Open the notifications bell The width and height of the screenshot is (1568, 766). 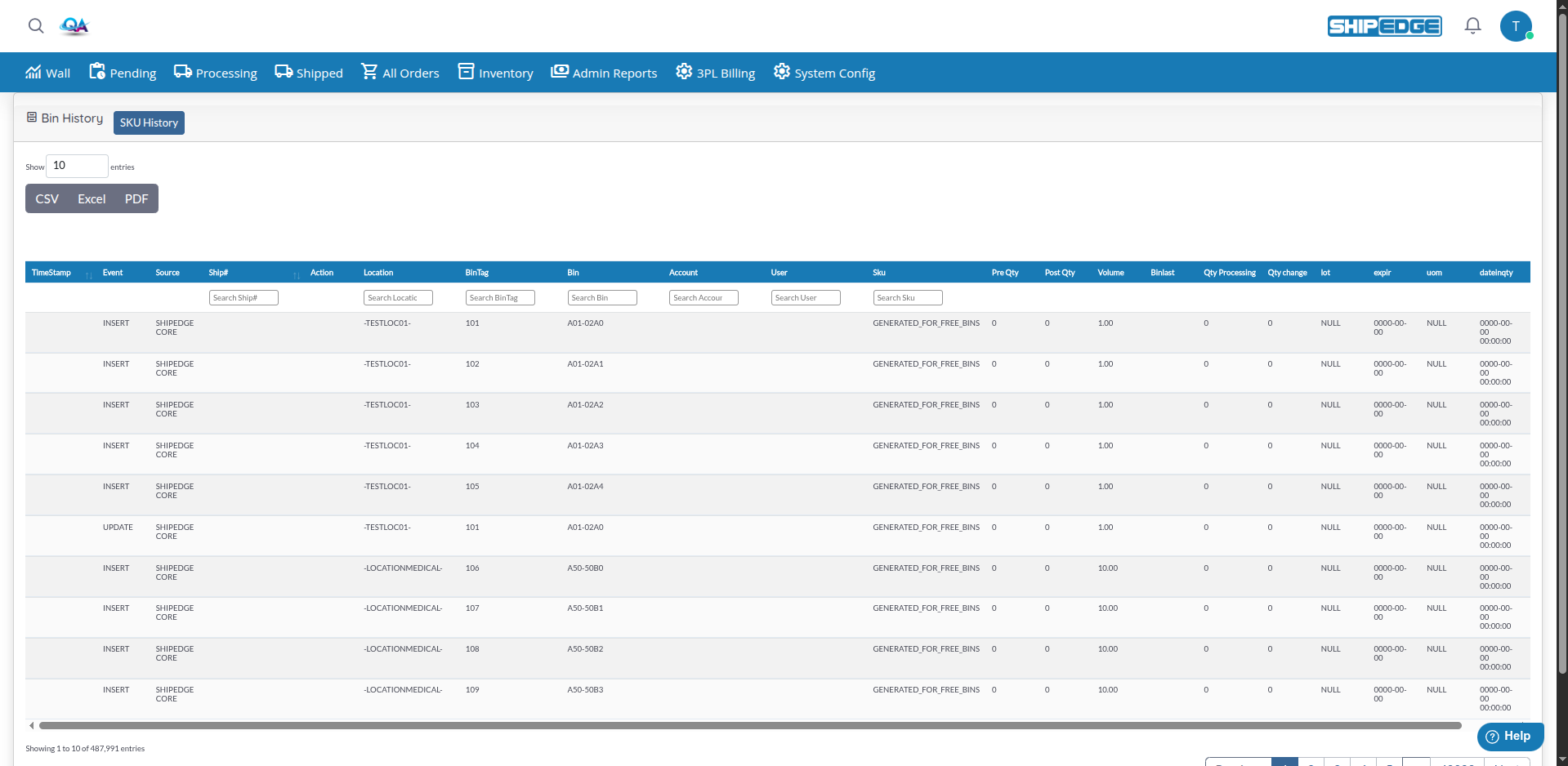coord(1472,26)
